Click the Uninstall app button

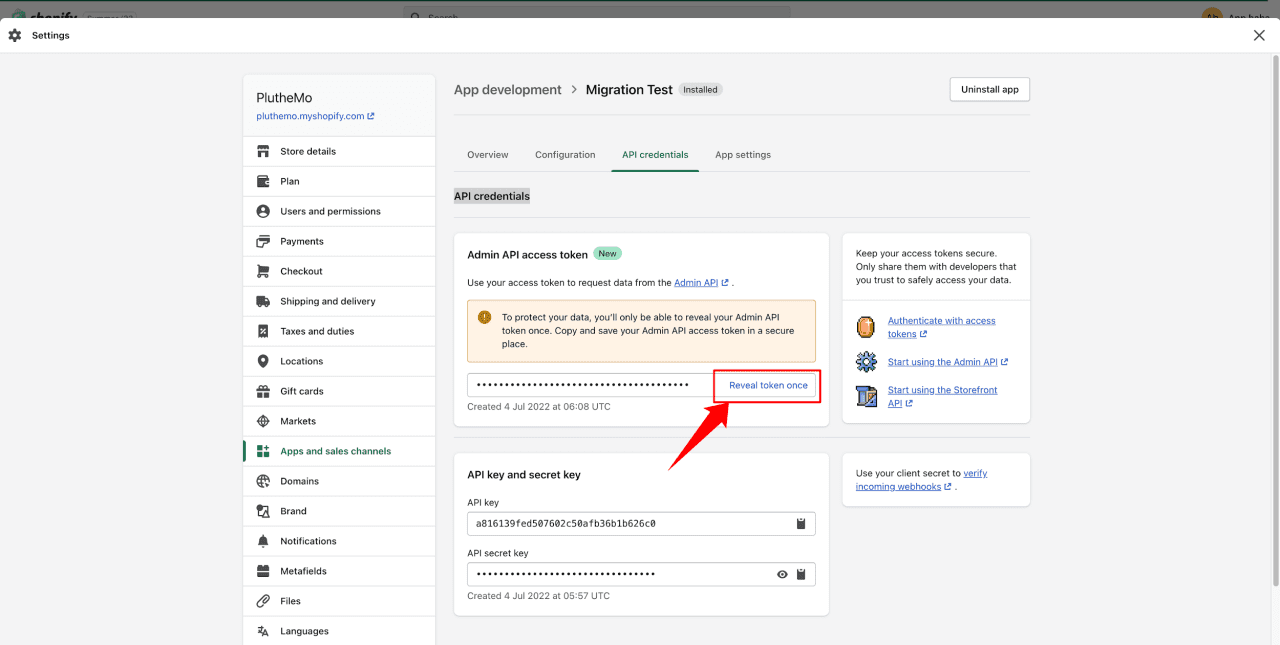click(990, 89)
